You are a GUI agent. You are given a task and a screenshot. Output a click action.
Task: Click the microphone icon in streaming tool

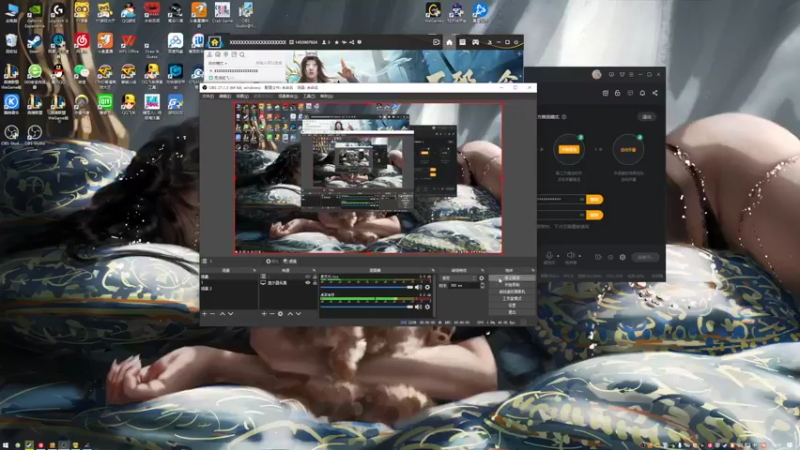click(x=549, y=255)
